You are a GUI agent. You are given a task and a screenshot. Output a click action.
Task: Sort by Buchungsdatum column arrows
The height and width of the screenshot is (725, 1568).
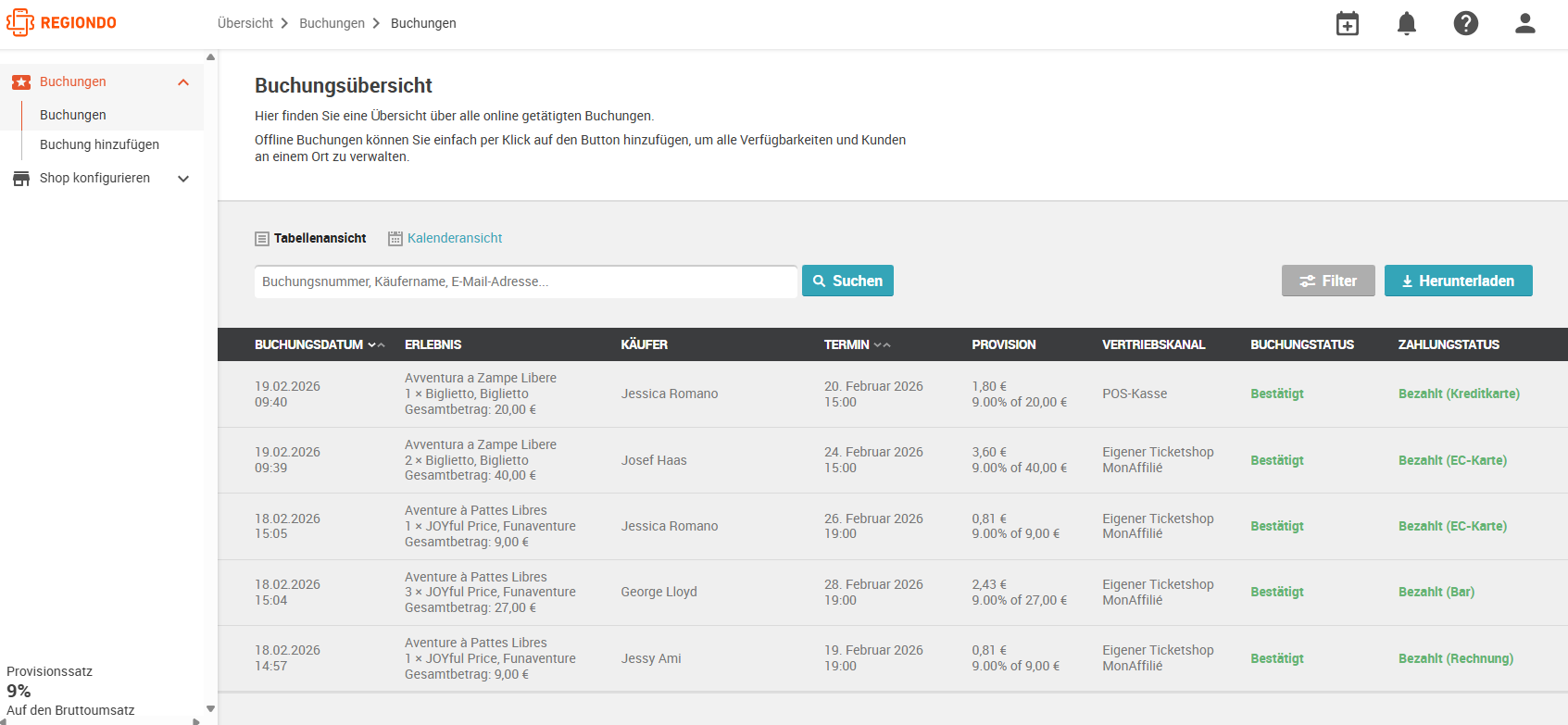(x=376, y=344)
